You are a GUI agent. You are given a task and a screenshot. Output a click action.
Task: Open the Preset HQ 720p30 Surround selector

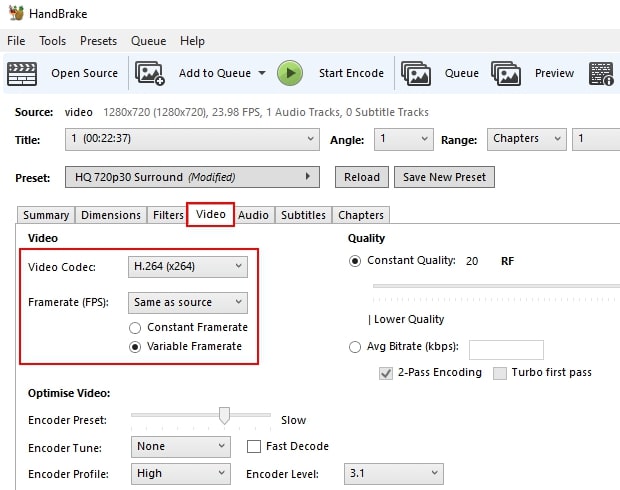pyautogui.click(x=192, y=177)
